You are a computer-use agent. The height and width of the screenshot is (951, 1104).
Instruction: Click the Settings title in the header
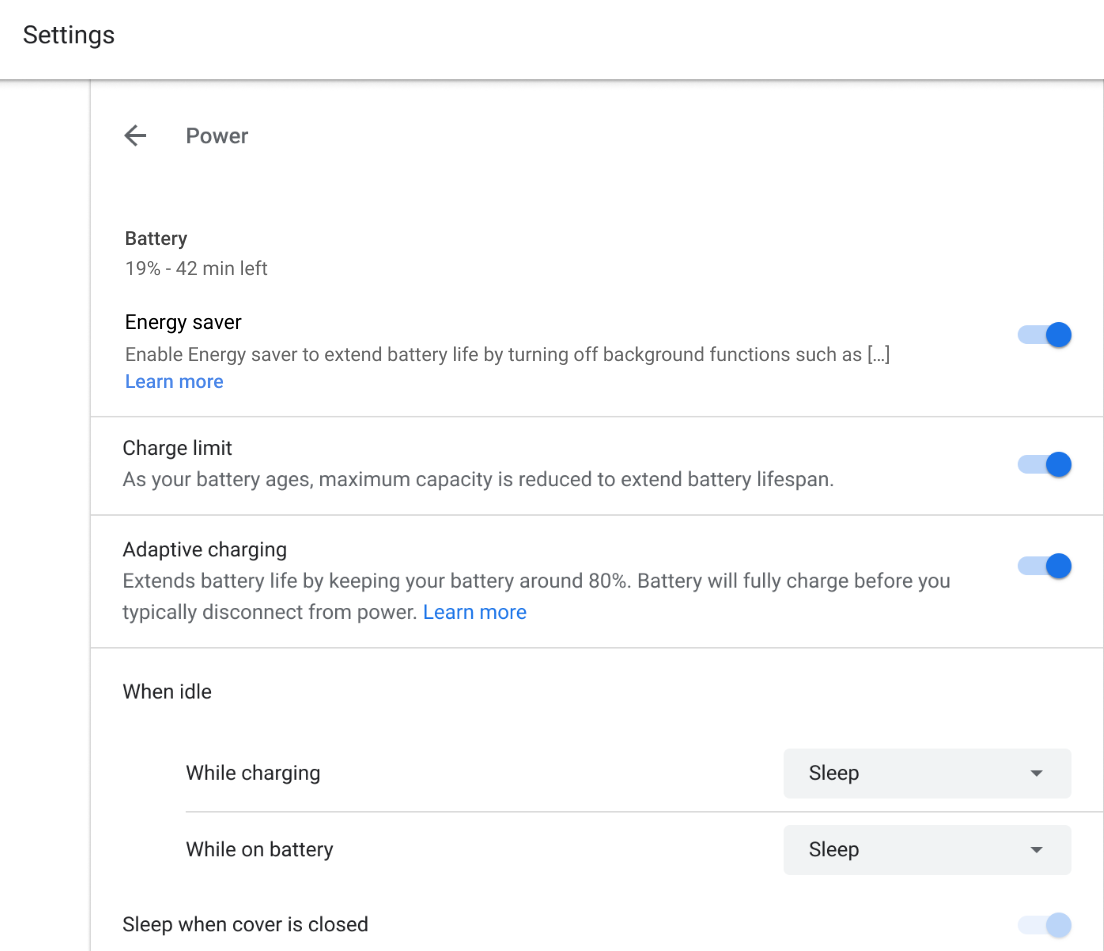69,35
